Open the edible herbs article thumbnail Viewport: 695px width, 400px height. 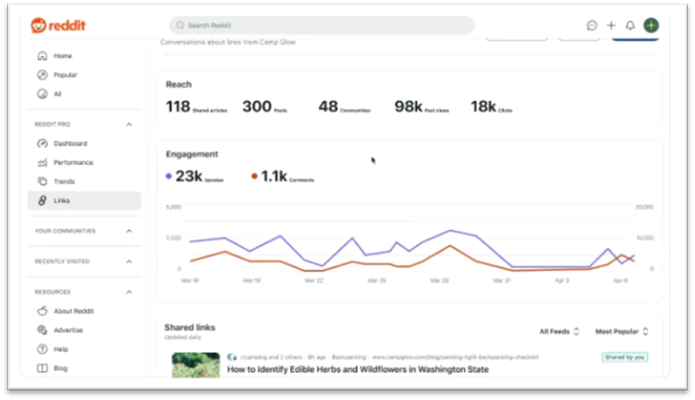point(195,365)
